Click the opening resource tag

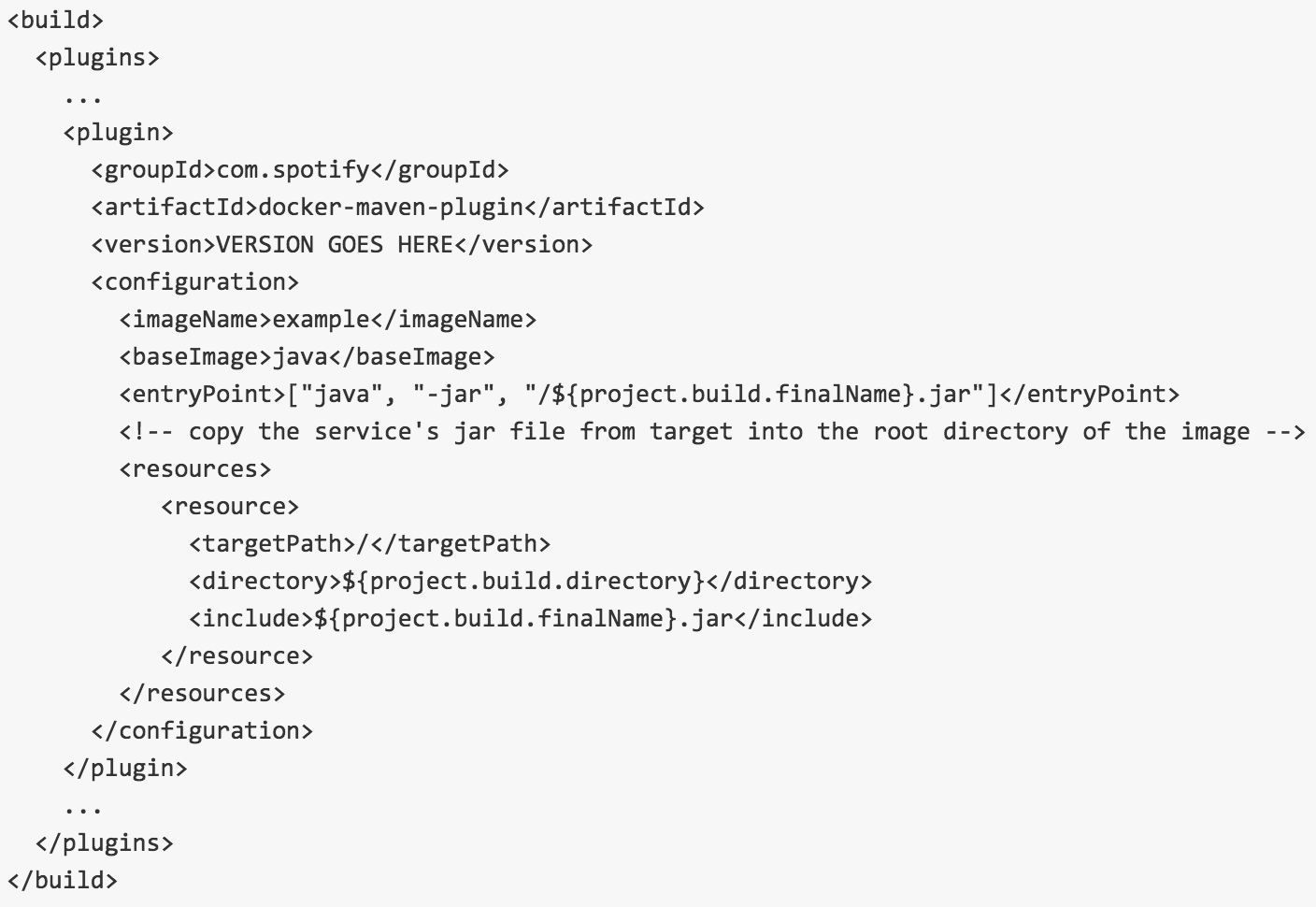pos(230,507)
